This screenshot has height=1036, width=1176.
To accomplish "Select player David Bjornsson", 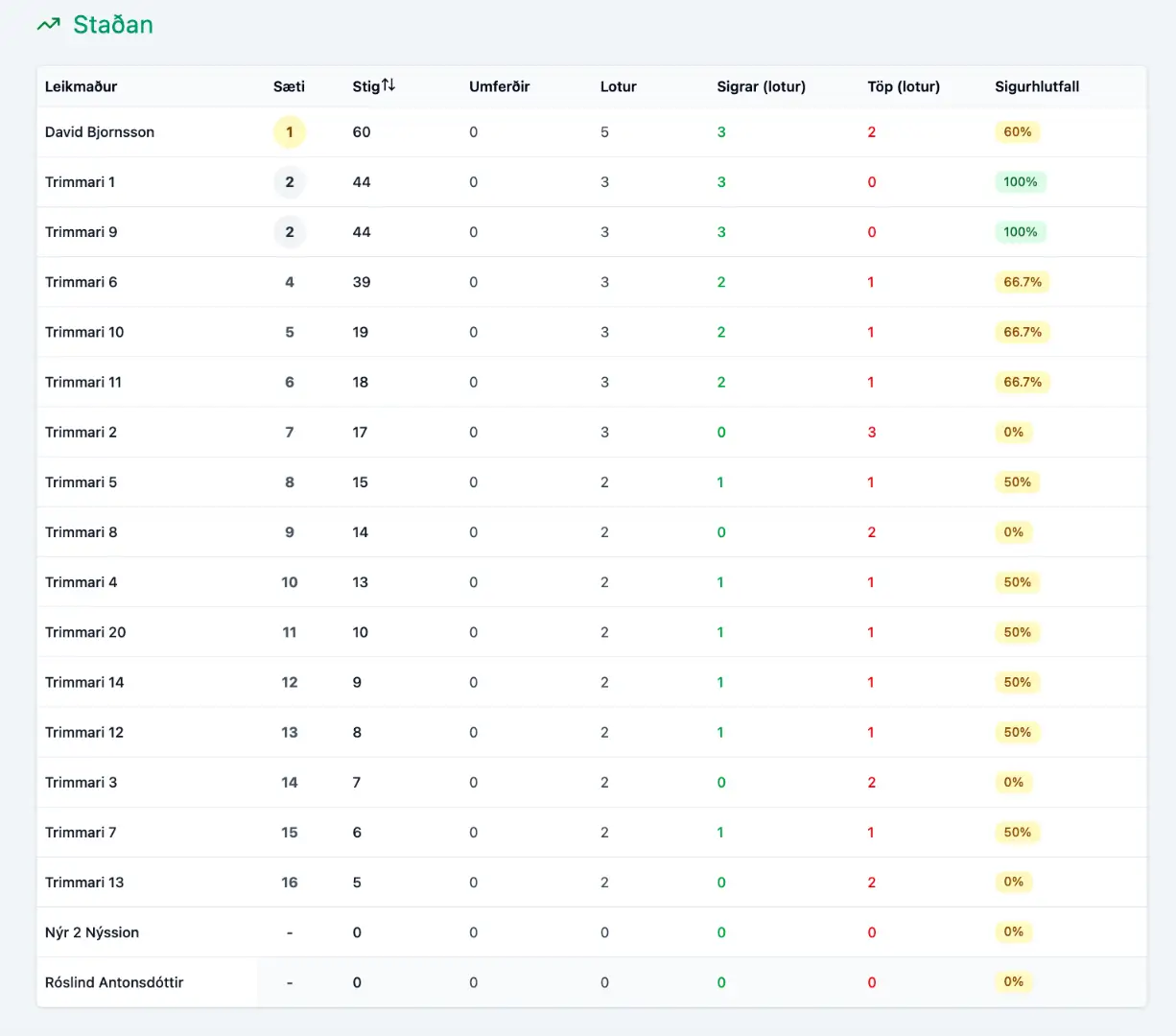I will pyautogui.click(x=100, y=132).
